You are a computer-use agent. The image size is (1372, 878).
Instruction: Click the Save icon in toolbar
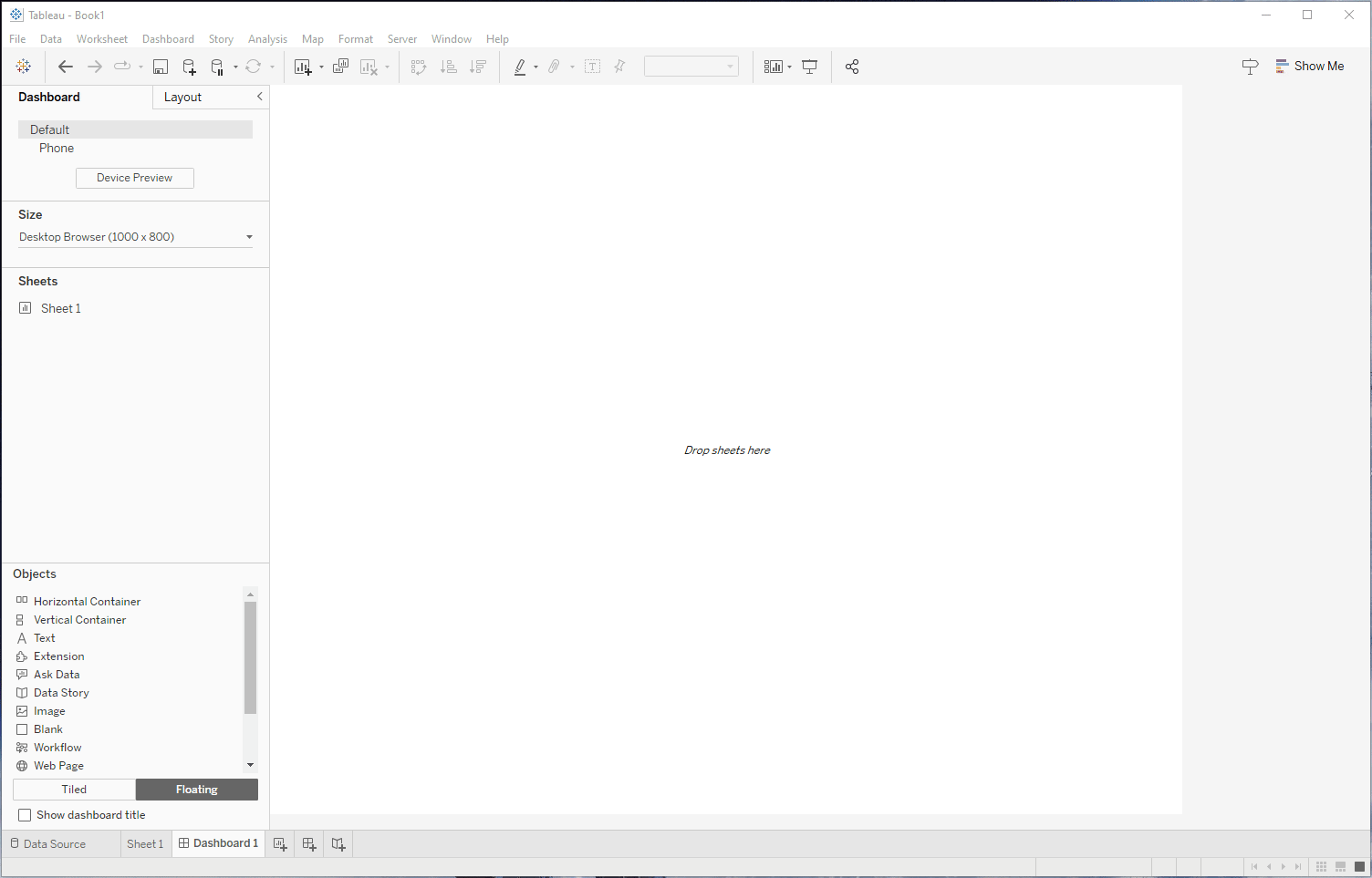[x=161, y=67]
